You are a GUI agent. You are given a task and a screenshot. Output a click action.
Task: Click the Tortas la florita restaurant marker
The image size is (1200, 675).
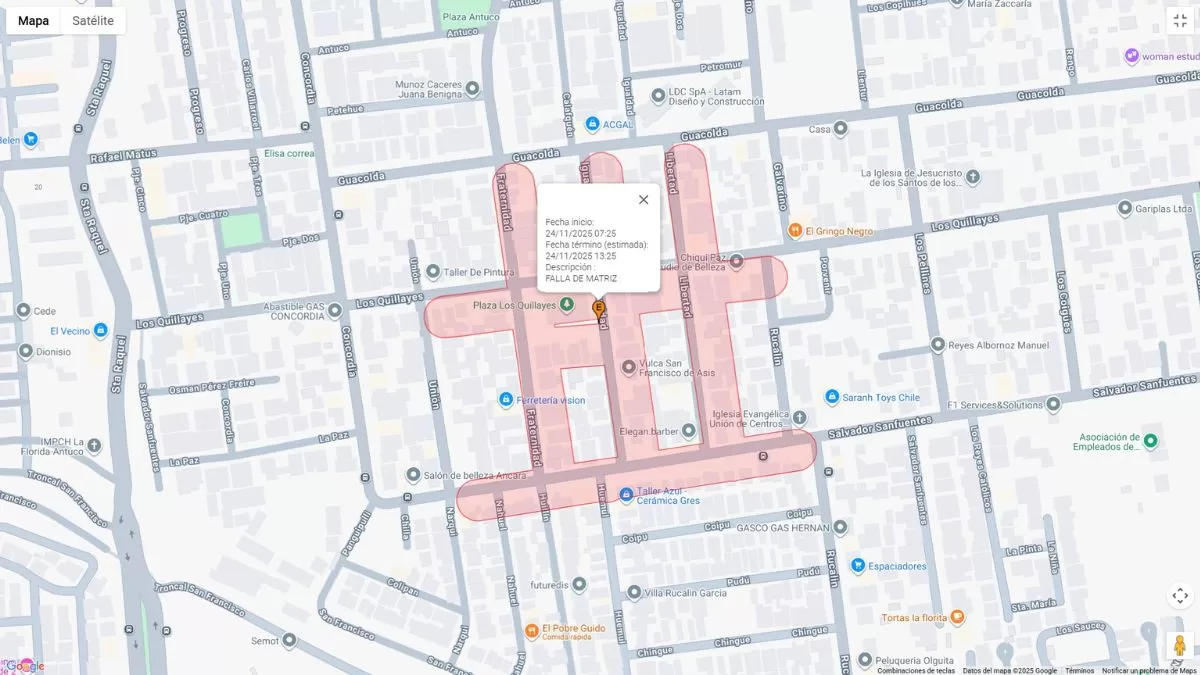(x=957, y=617)
